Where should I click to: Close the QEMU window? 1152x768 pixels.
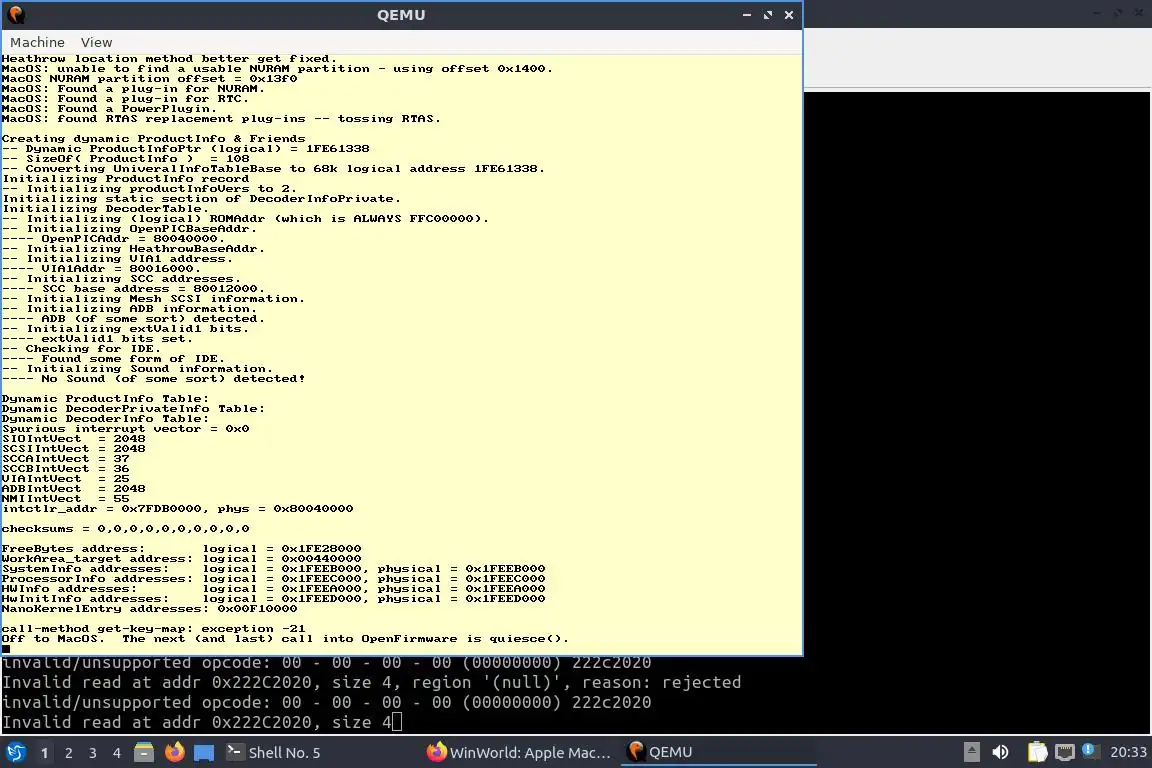pos(788,15)
